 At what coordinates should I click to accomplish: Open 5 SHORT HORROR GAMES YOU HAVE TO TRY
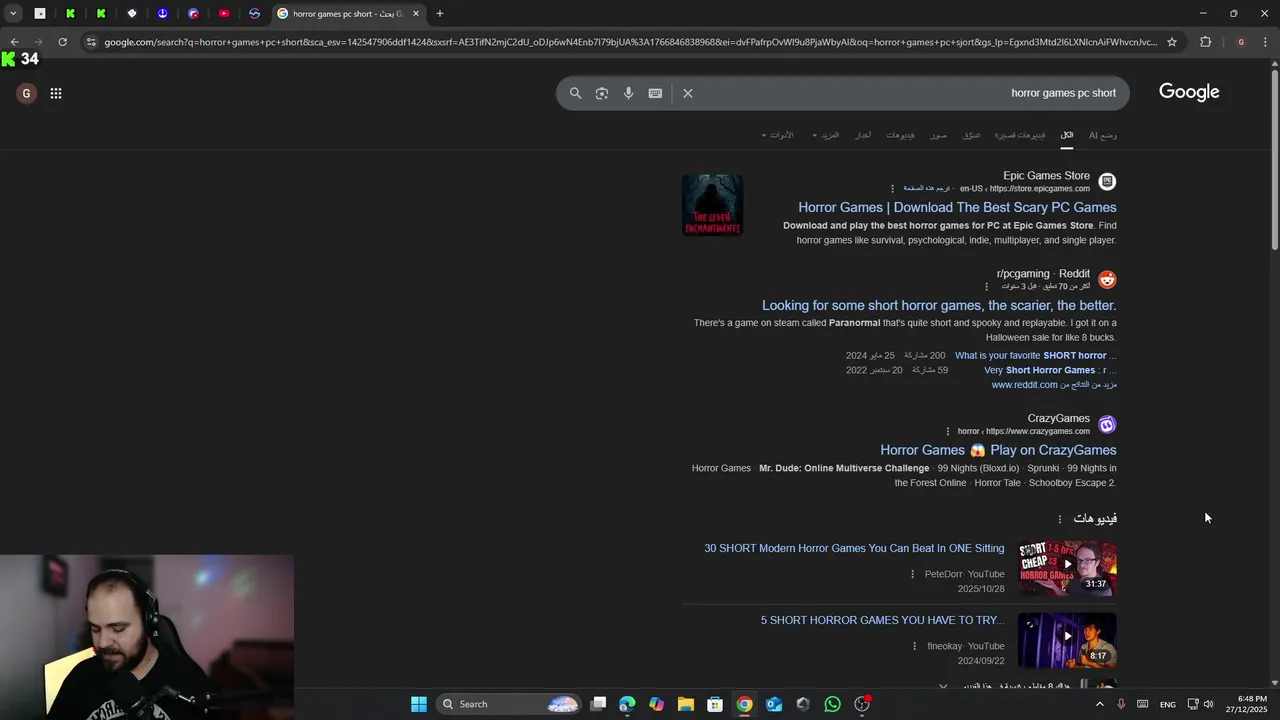tap(882, 620)
